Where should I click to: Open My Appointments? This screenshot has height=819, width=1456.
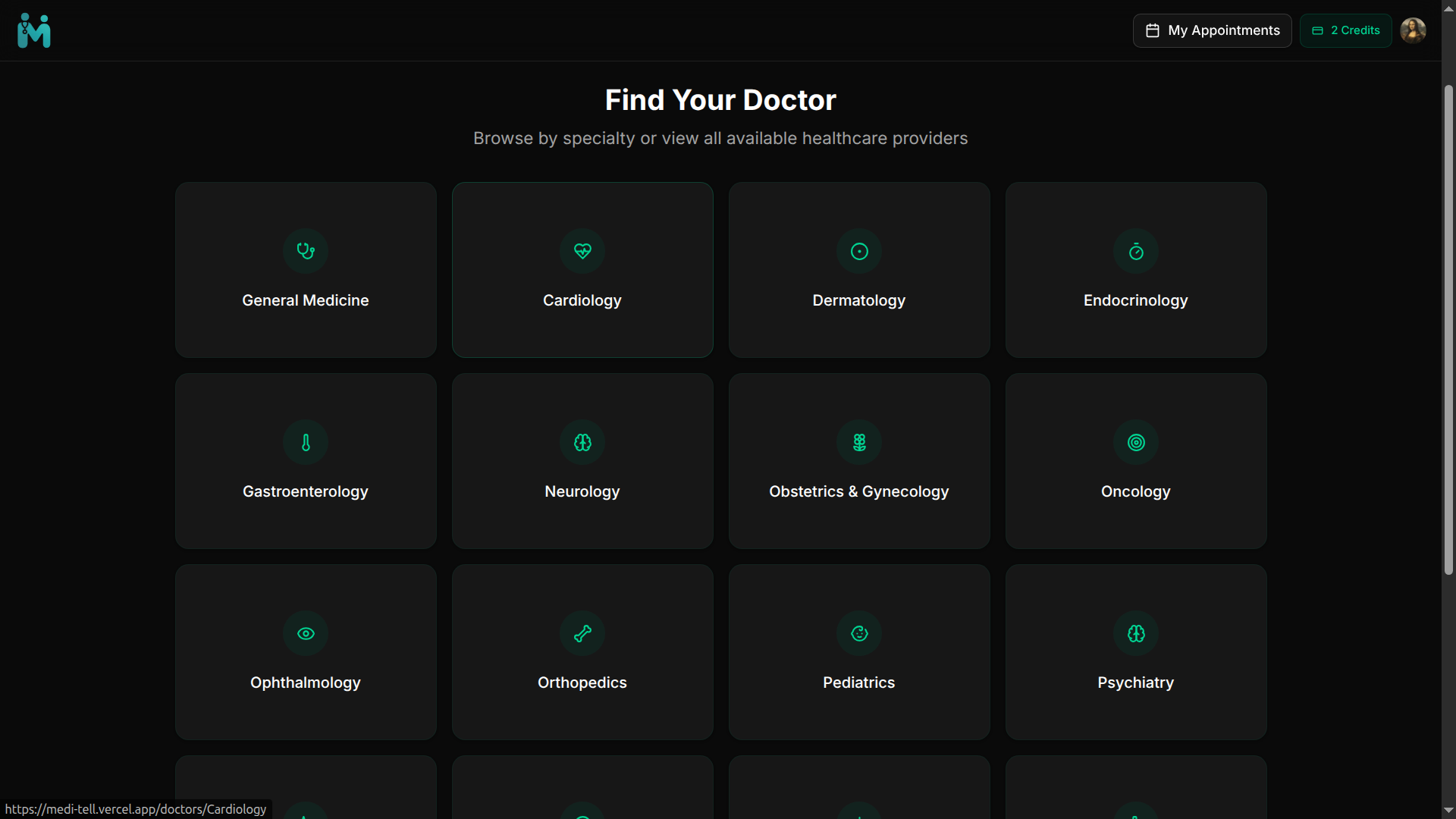click(x=1212, y=30)
